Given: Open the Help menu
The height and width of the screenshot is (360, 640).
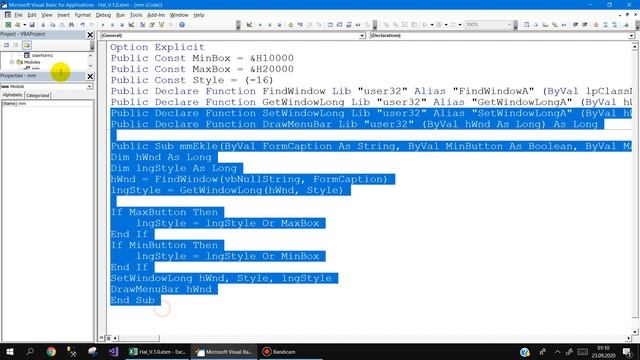Looking at the screenshot, I should pos(199,15).
